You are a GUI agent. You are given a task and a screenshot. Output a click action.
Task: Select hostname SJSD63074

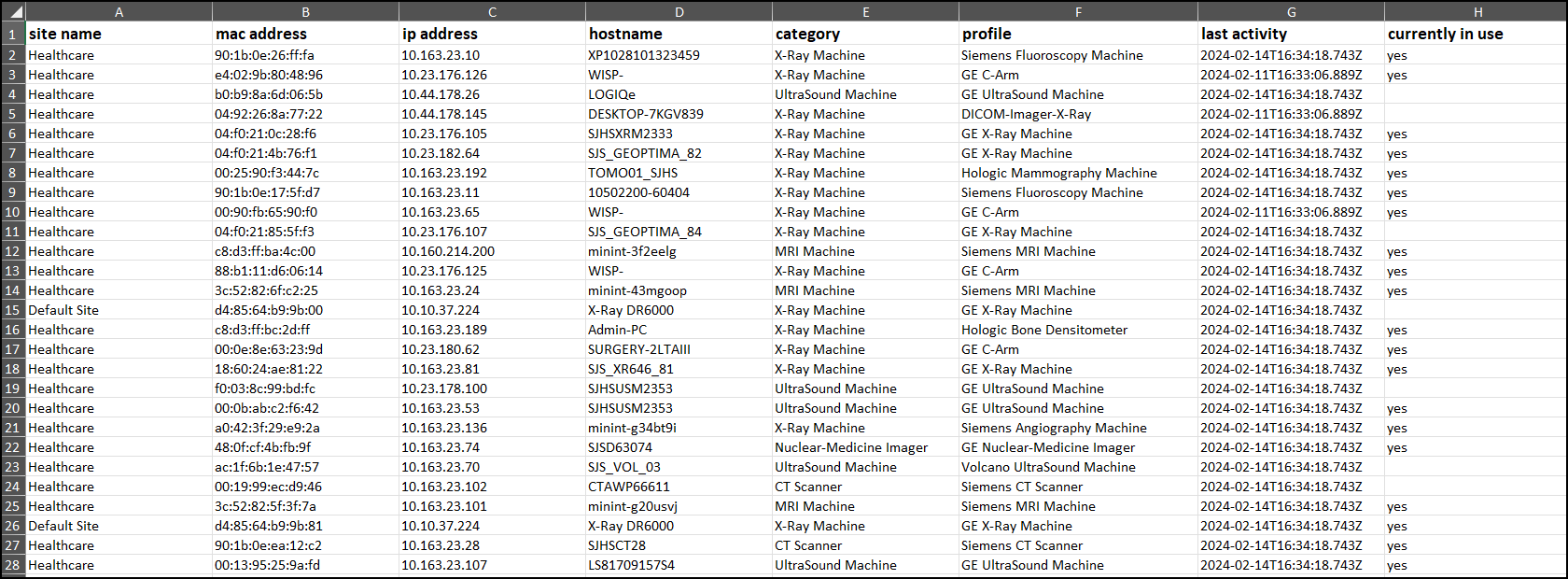tap(679, 447)
